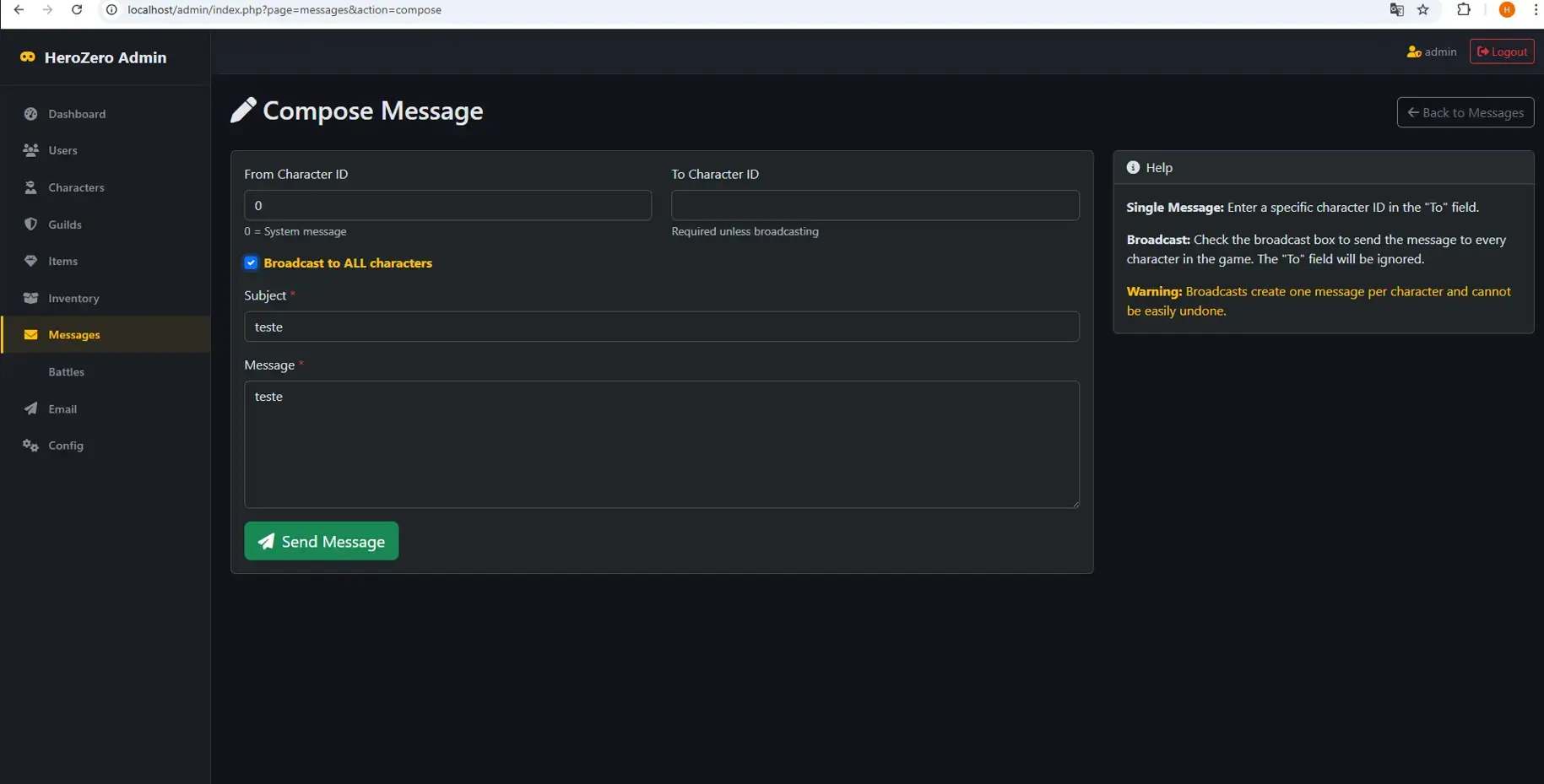Click Back to Messages button
This screenshot has width=1544, height=784.
pos(1465,112)
